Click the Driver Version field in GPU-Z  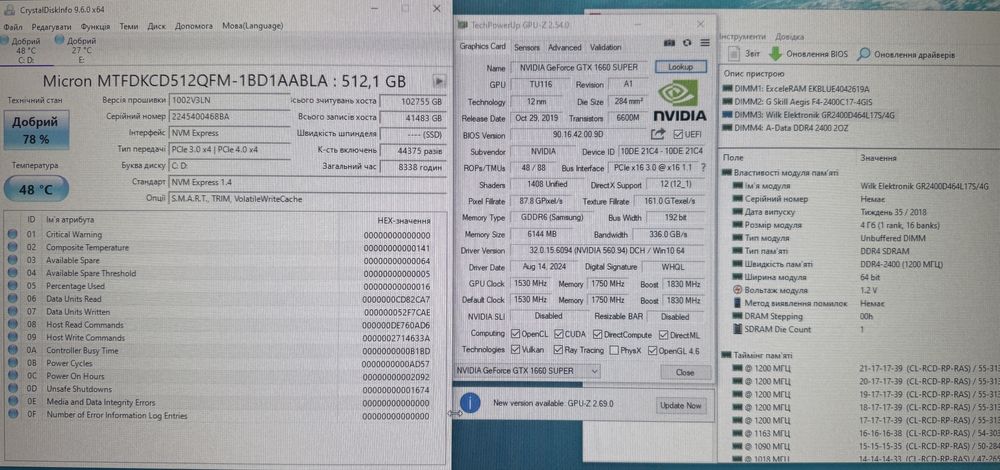pyautogui.click(x=608, y=251)
